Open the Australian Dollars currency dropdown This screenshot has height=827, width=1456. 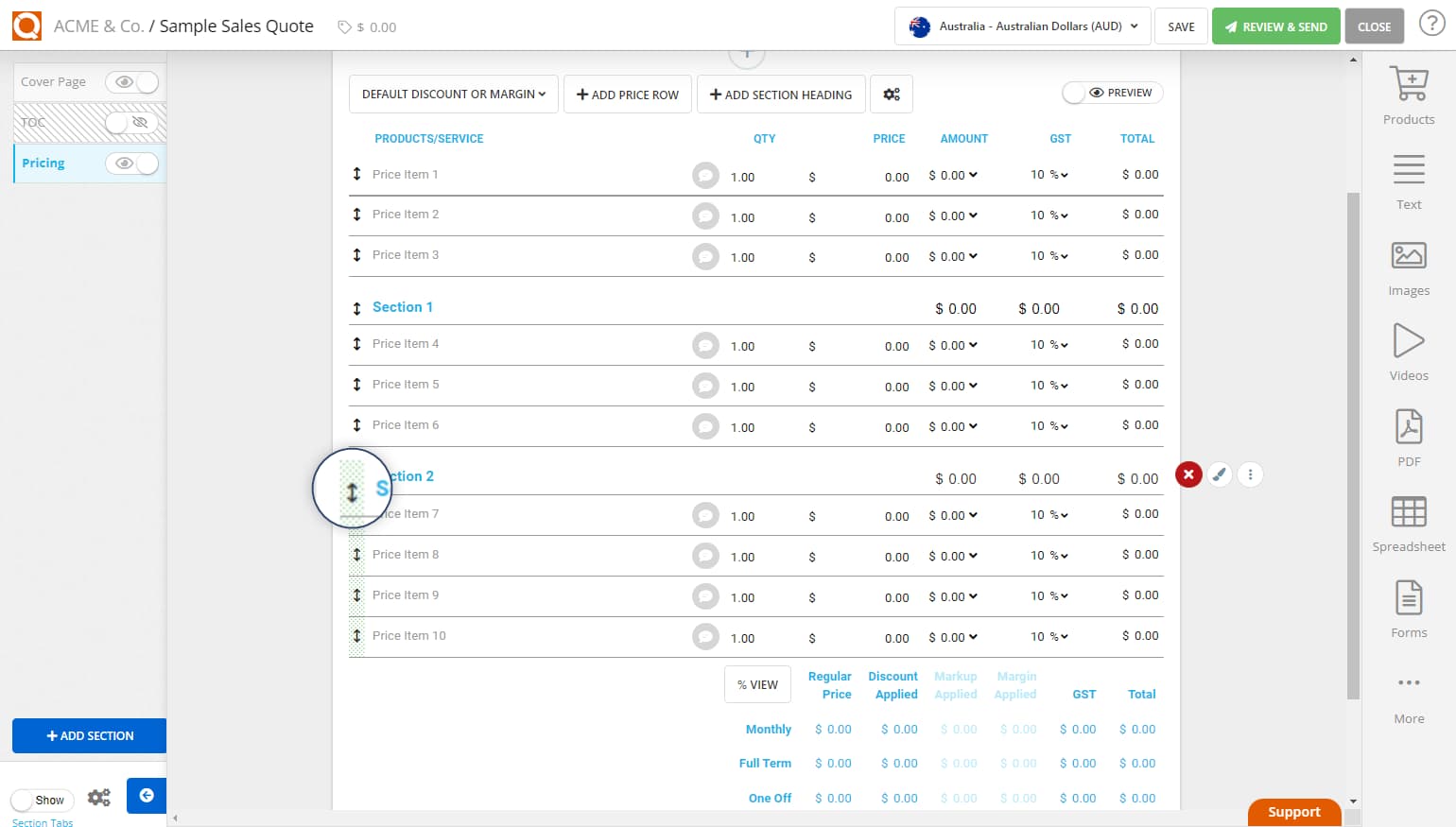pos(1021,26)
